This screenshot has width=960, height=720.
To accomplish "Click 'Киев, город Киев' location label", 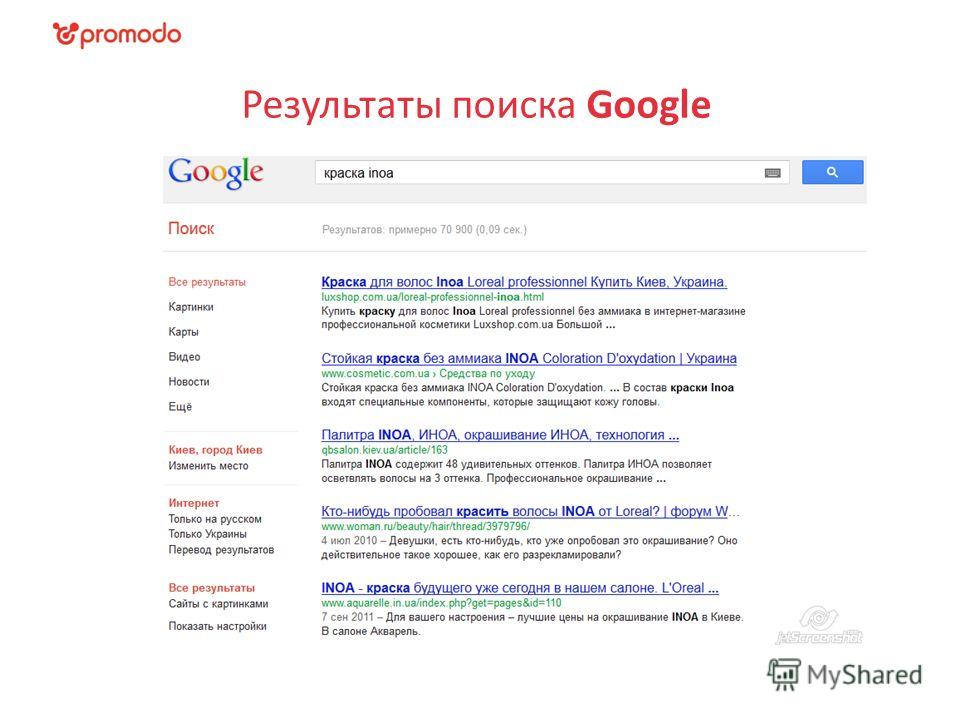I will 216,450.
